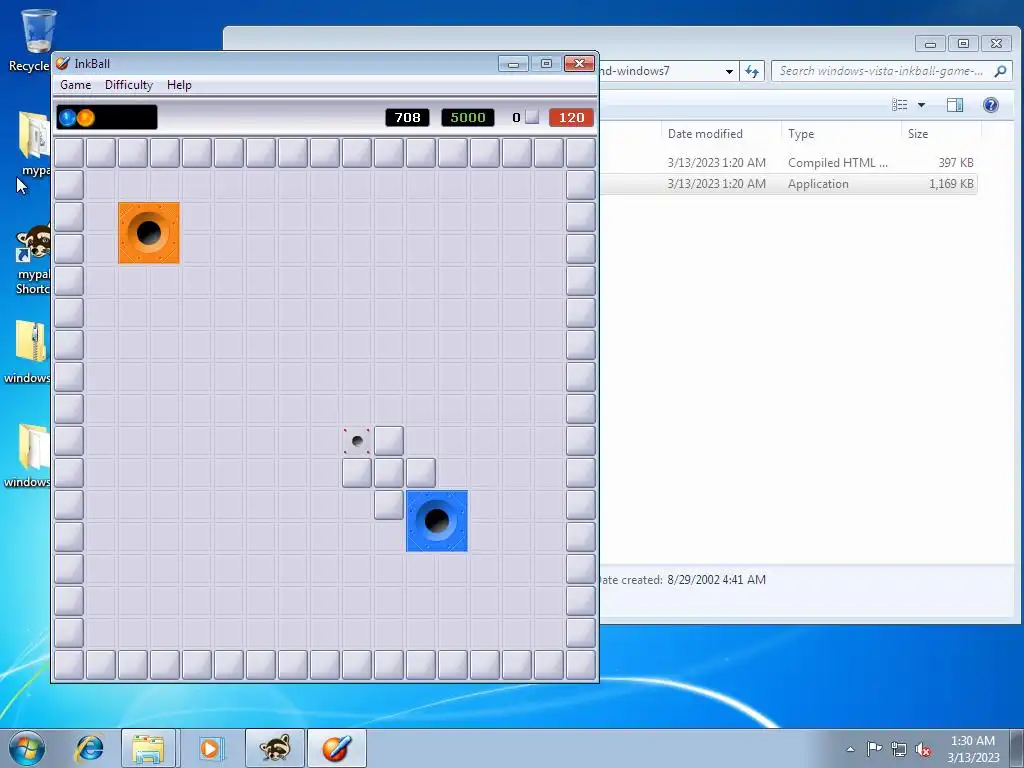Minimize the InkBall window
Image resolution: width=1024 pixels, height=768 pixels.
coord(513,63)
